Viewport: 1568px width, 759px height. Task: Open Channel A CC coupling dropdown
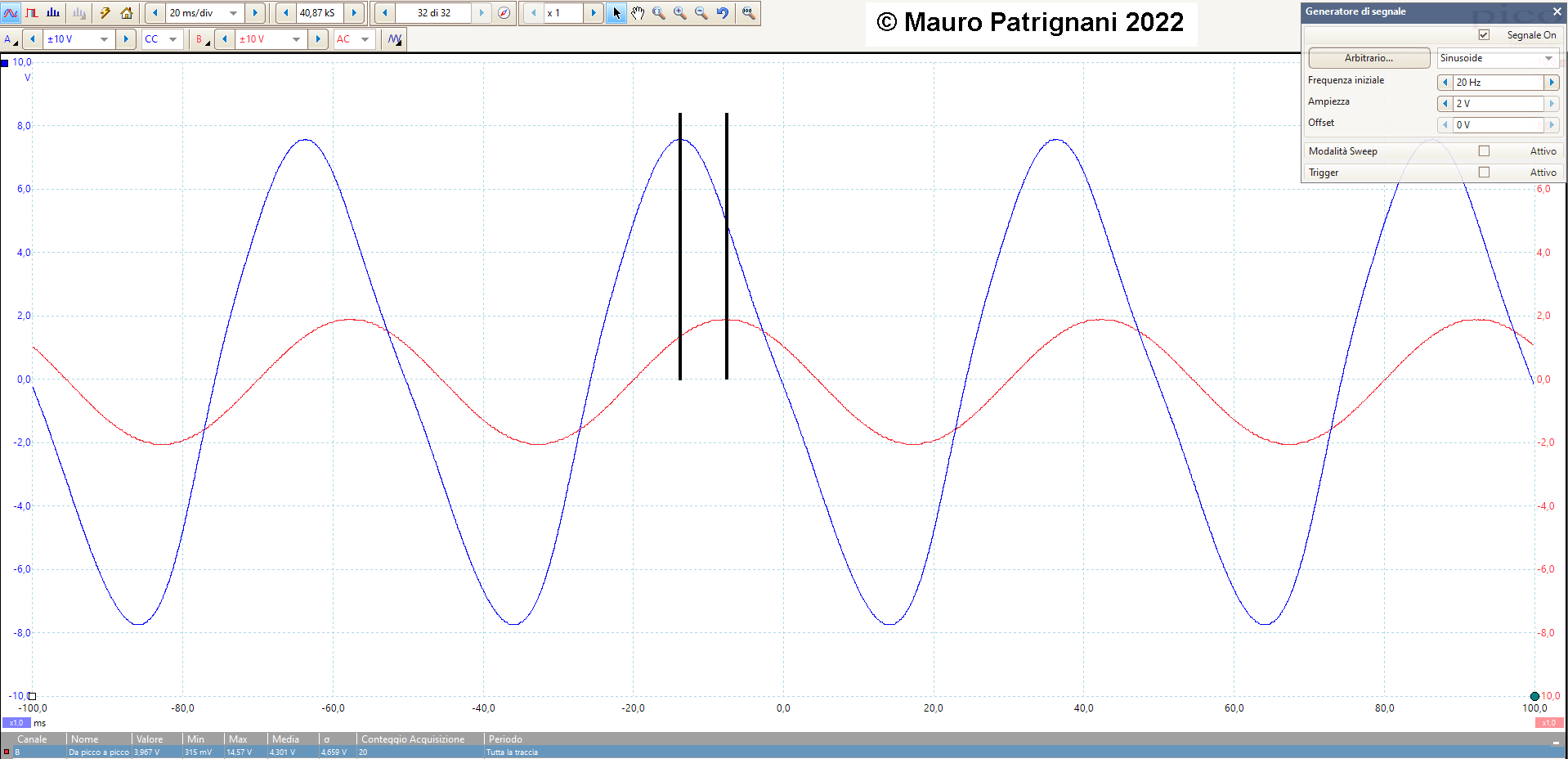(x=172, y=39)
